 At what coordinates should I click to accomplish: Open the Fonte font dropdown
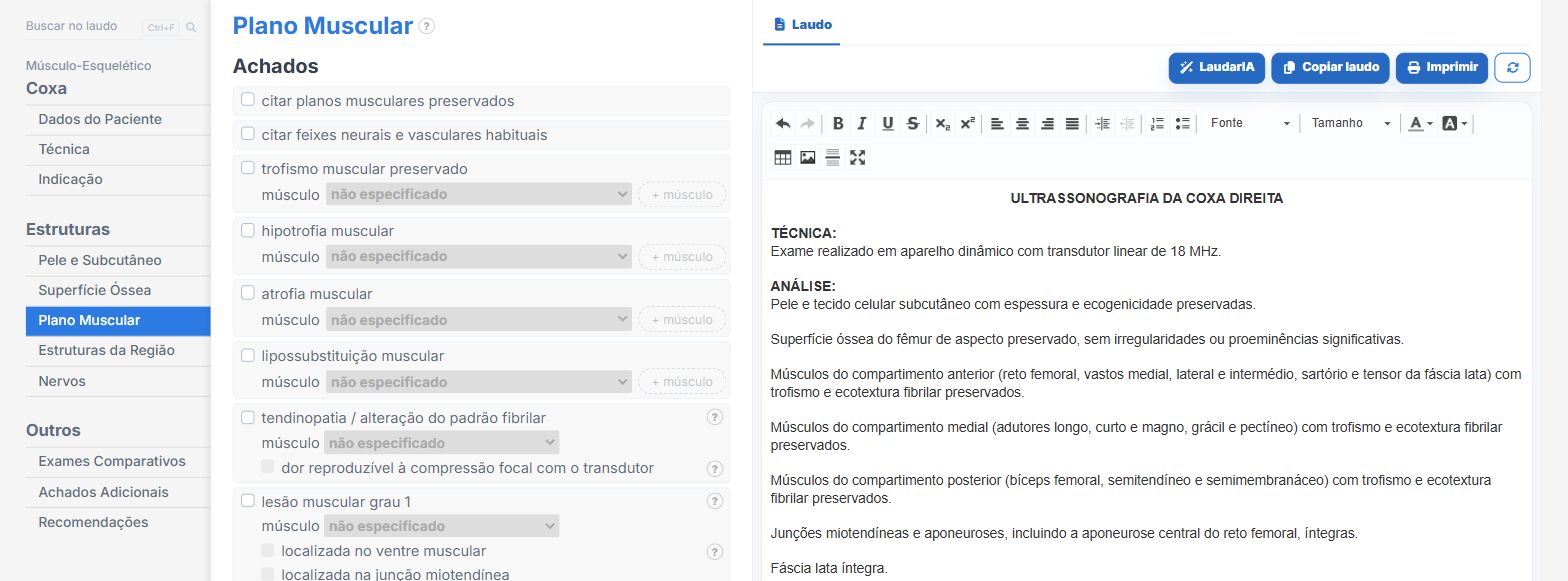[x=1250, y=124]
